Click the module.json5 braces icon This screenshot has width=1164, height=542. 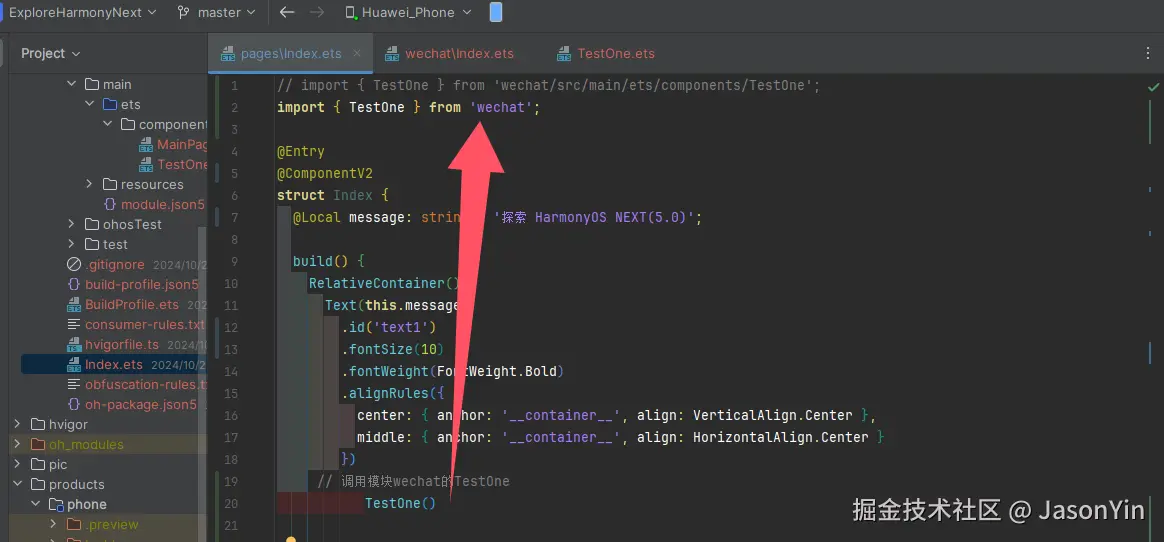tap(109, 204)
